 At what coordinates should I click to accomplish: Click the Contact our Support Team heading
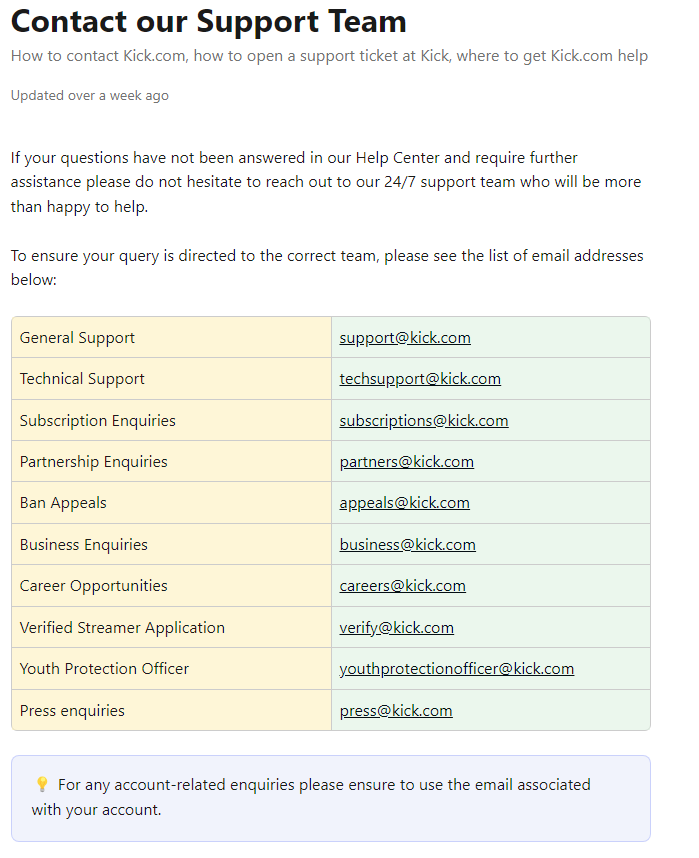point(209,22)
